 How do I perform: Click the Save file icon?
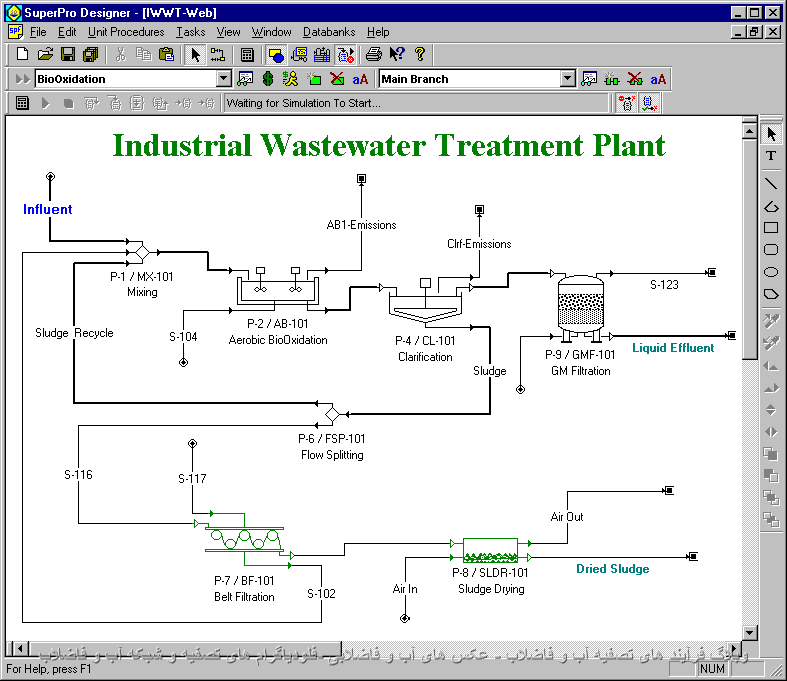point(68,55)
